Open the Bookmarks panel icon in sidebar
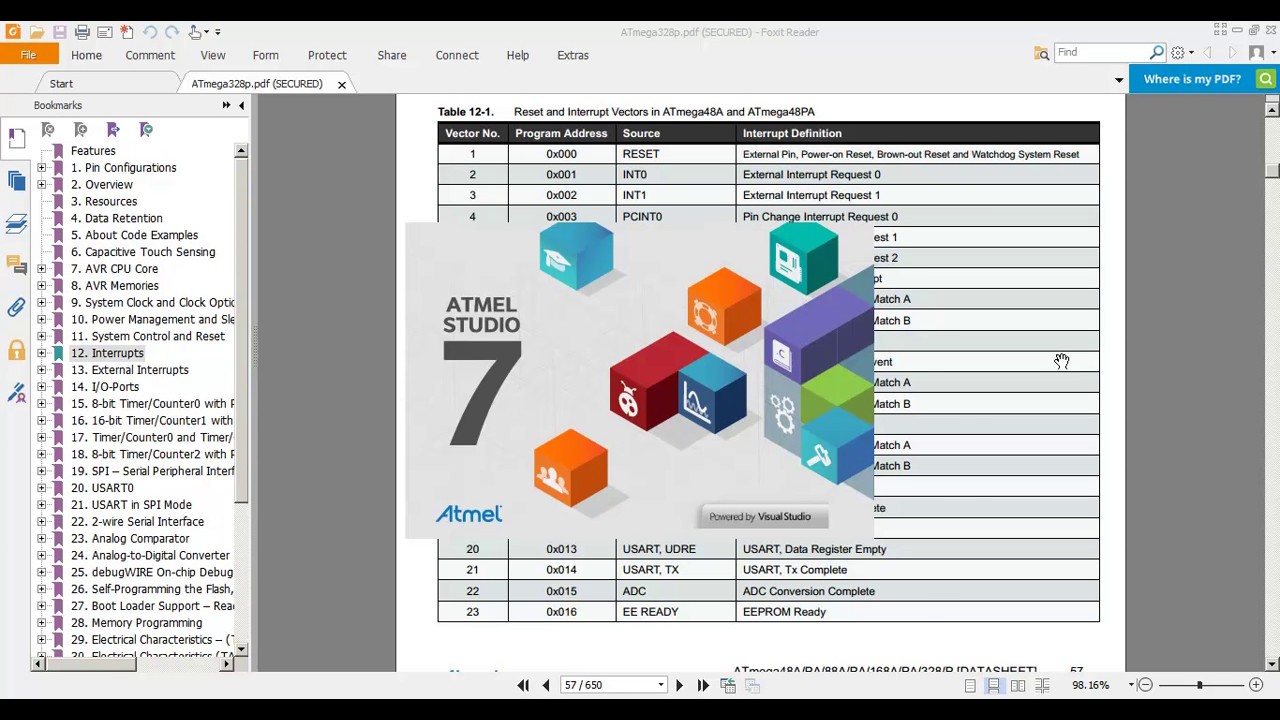 (16, 139)
